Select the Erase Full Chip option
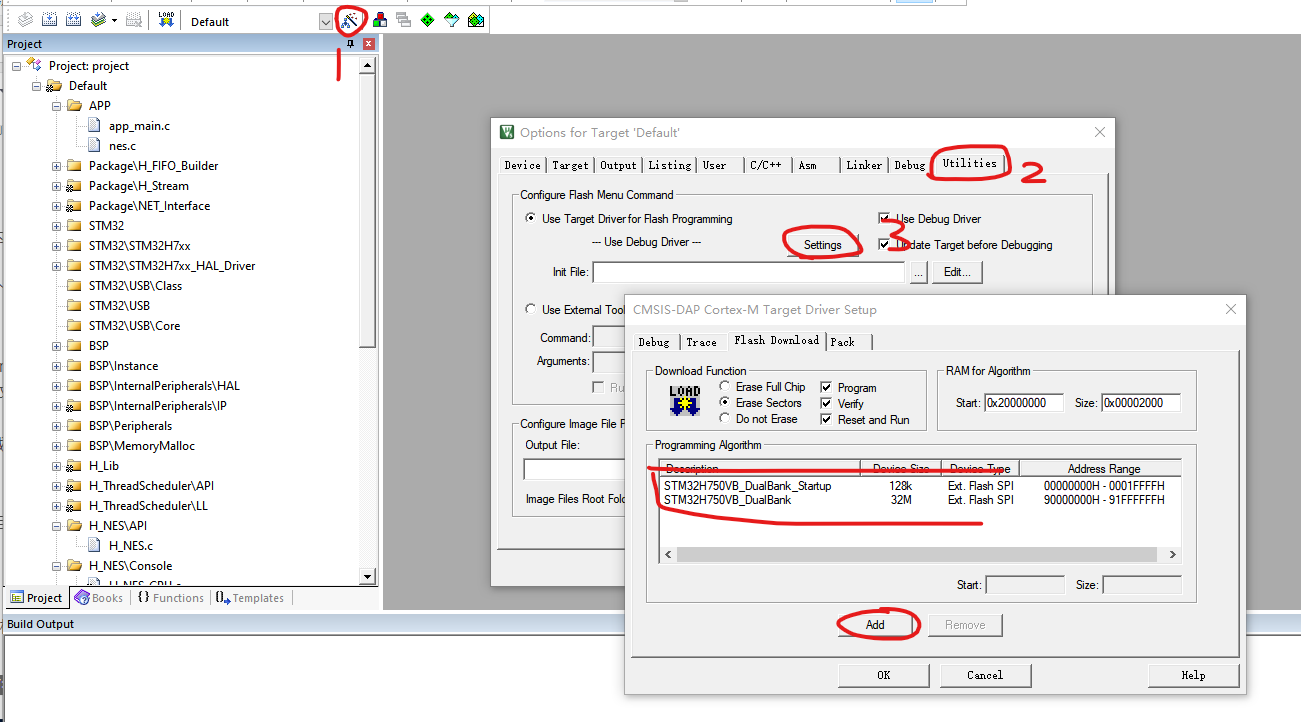Image resolution: width=1301 pixels, height=722 pixels. tap(724, 387)
